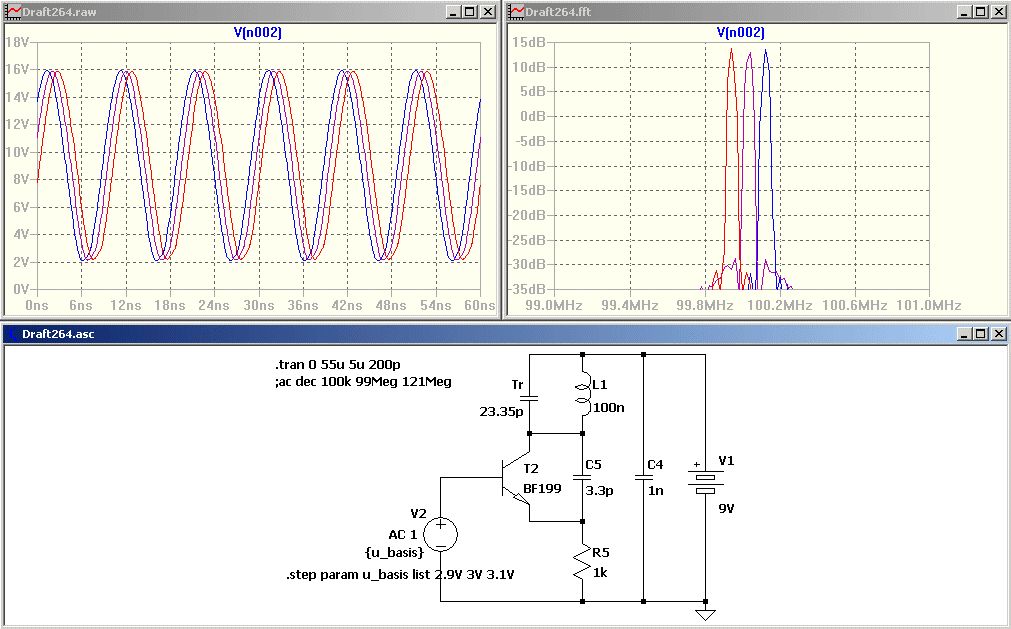This screenshot has width=1011, height=629.
Task: Maximize the Draft264.raw waveform window
Action: (x=469, y=12)
